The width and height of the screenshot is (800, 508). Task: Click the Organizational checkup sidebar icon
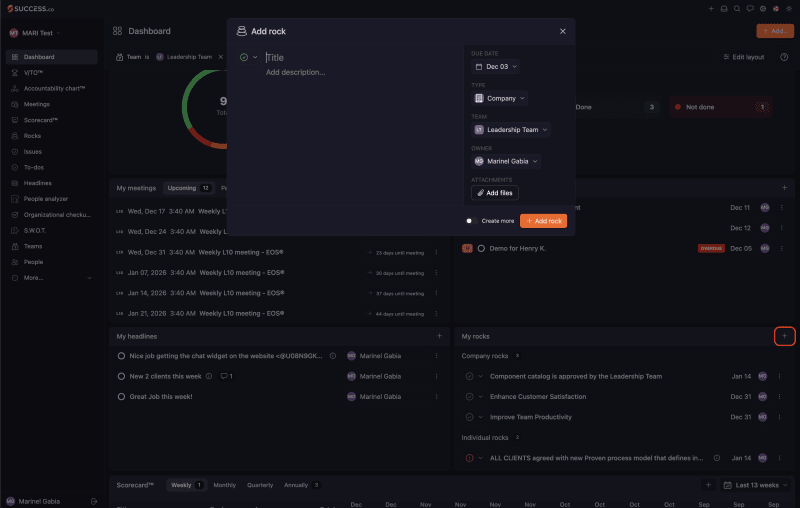[15, 215]
